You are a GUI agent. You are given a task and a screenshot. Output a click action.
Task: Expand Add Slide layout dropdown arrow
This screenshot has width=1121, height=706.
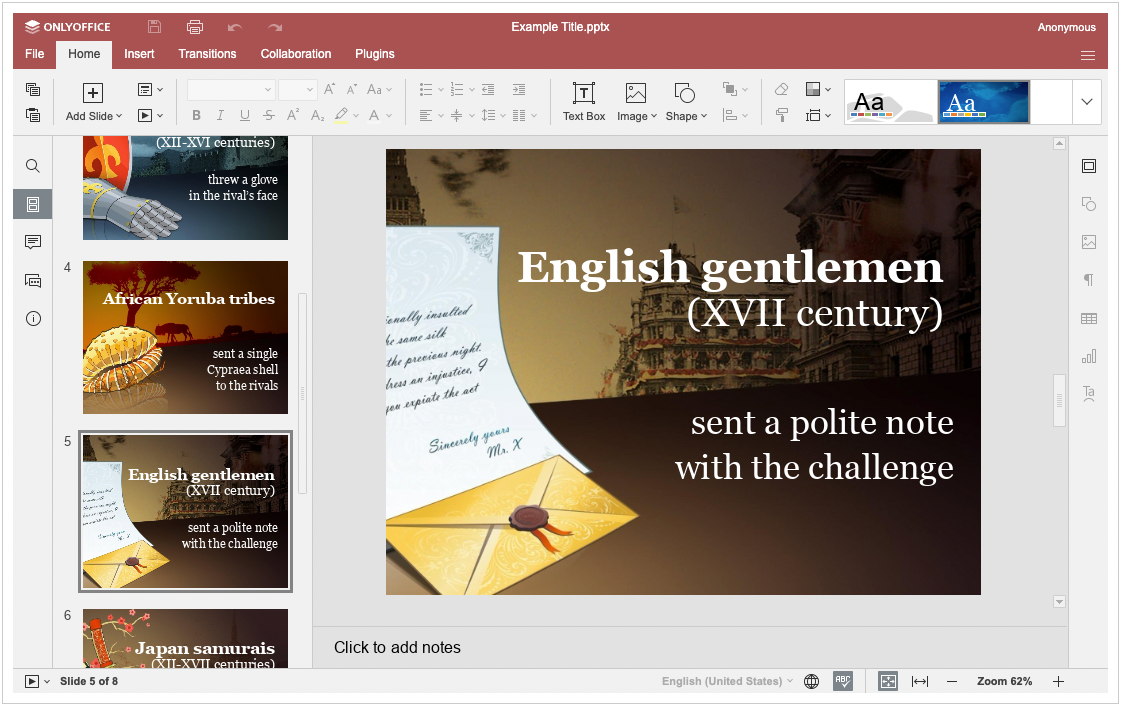click(x=119, y=116)
